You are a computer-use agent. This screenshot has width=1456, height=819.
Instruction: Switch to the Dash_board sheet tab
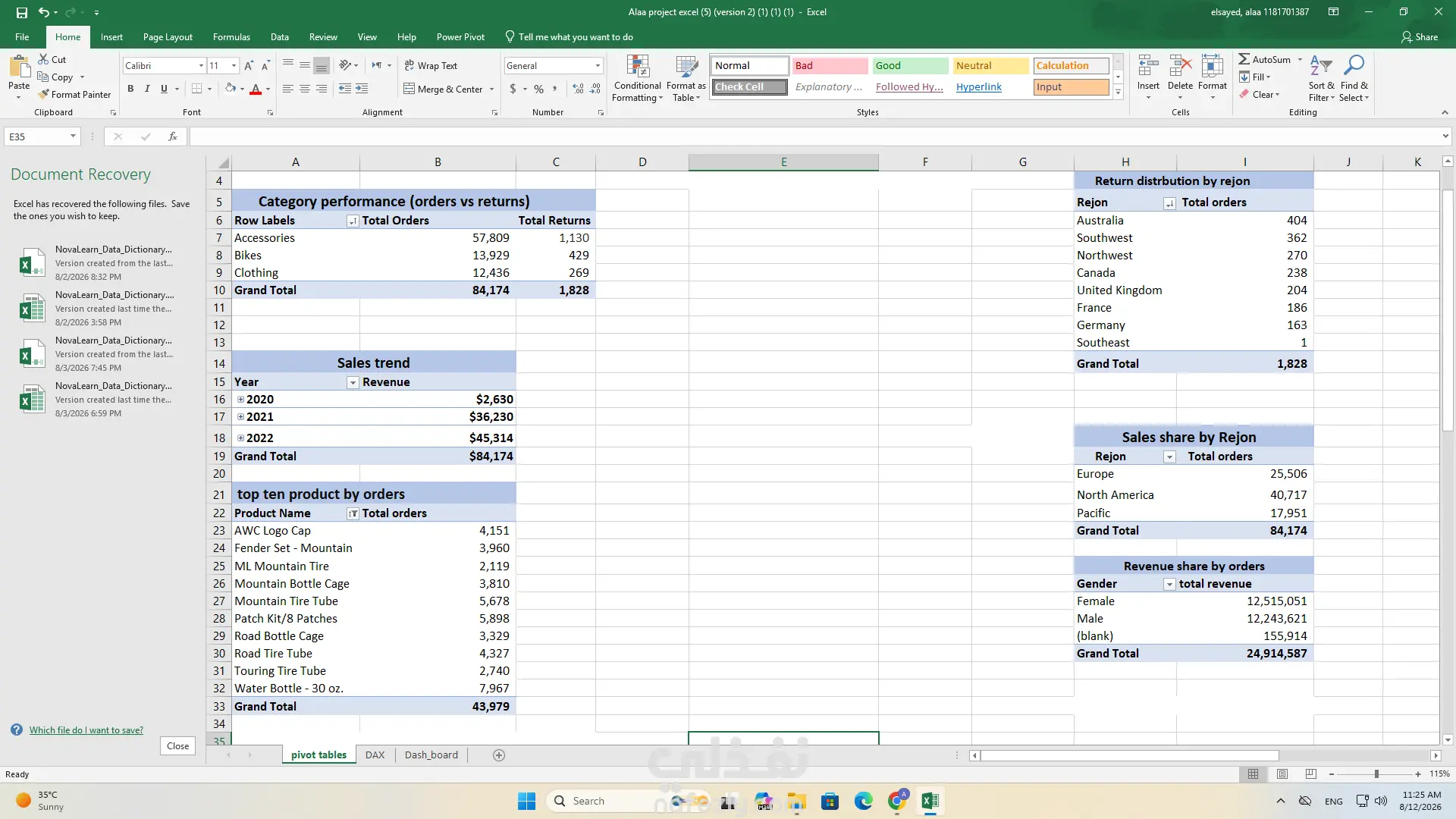(x=431, y=755)
